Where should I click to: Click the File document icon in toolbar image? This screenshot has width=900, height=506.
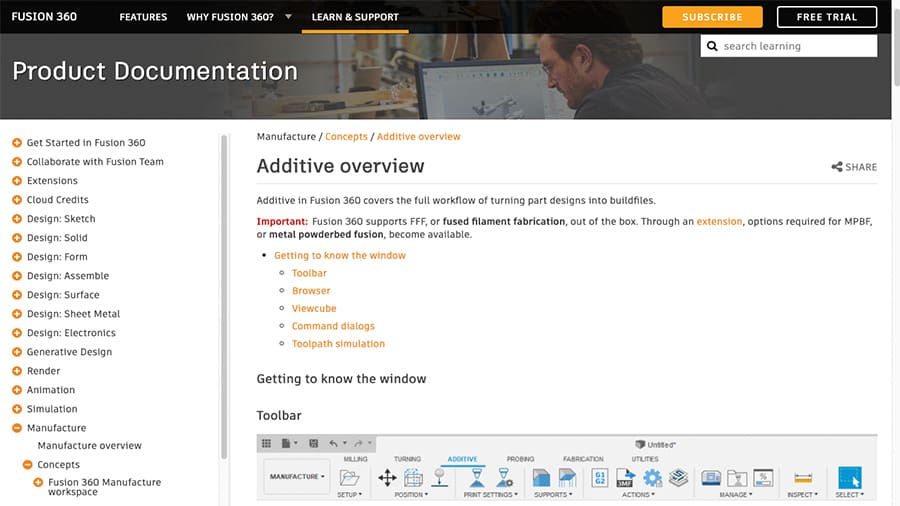click(x=286, y=443)
